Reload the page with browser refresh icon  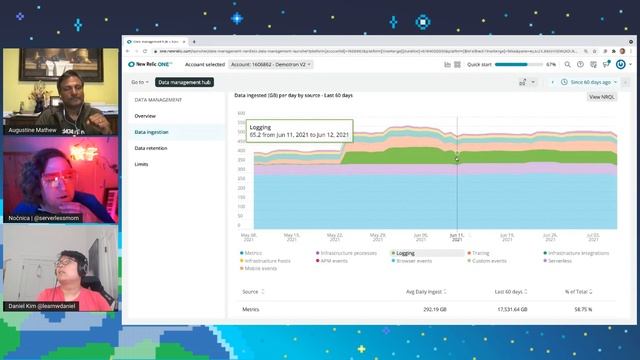pos(145,51)
